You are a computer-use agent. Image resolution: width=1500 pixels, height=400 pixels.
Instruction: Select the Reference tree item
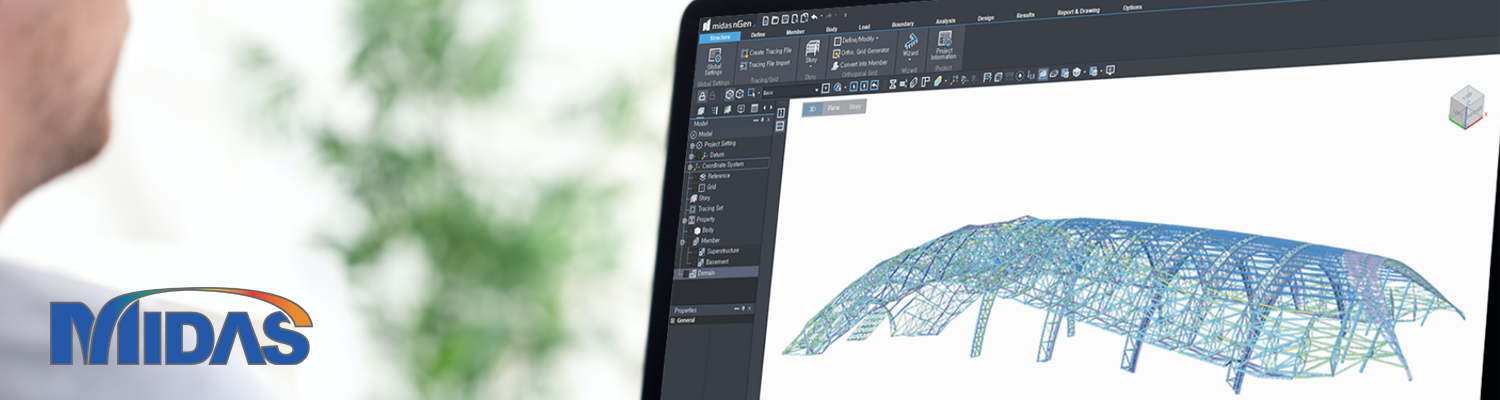click(x=718, y=176)
